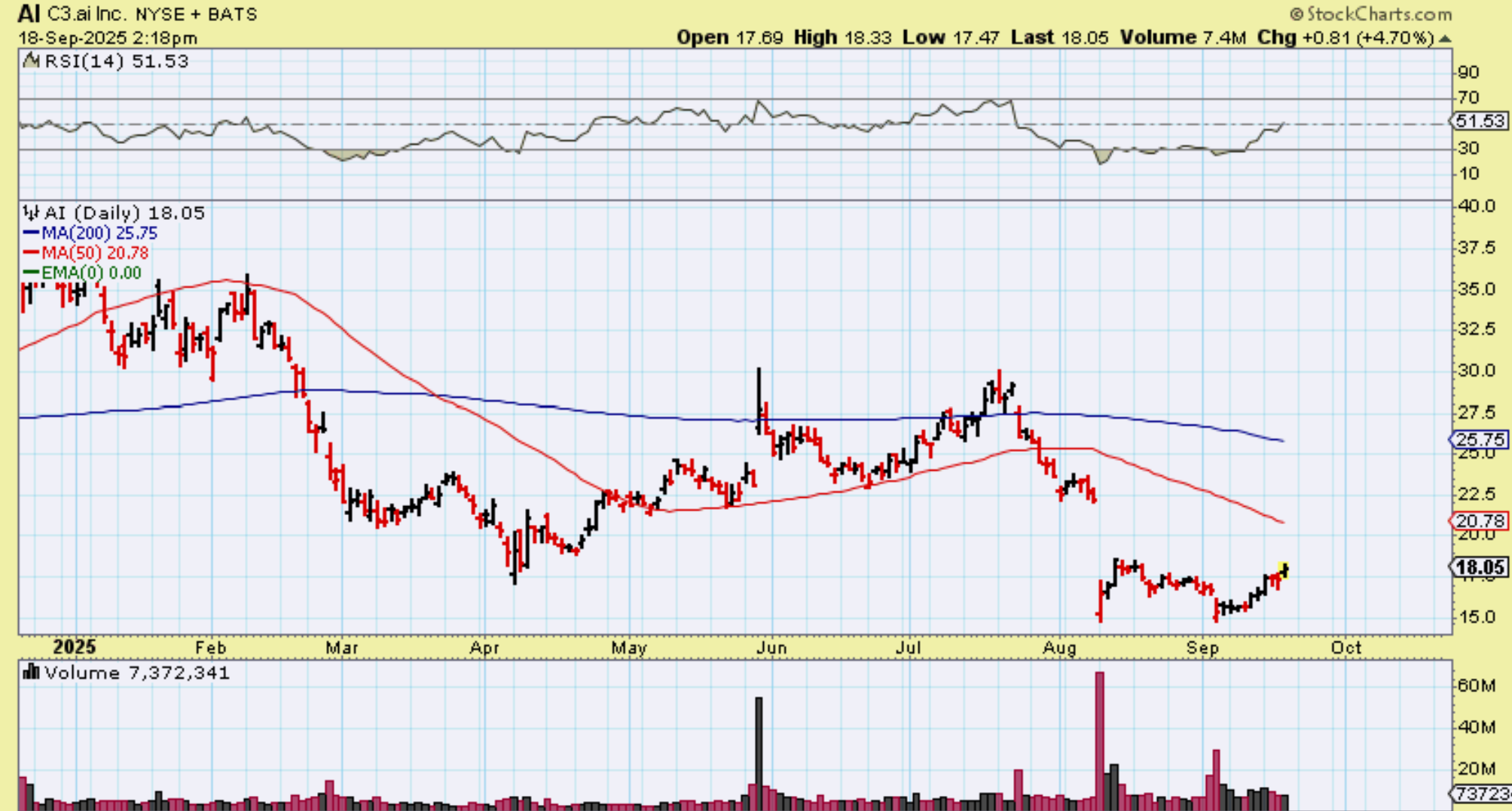Select the company name C3.ai Inc.

click(x=88, y=14)
